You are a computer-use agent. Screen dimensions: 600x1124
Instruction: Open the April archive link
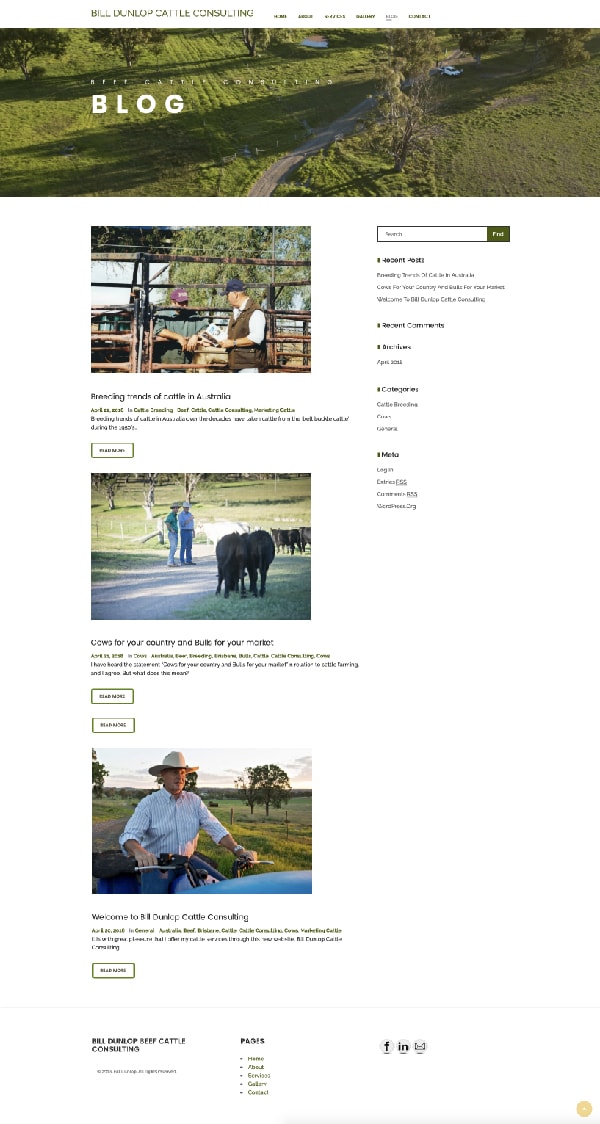click(389, 362)
